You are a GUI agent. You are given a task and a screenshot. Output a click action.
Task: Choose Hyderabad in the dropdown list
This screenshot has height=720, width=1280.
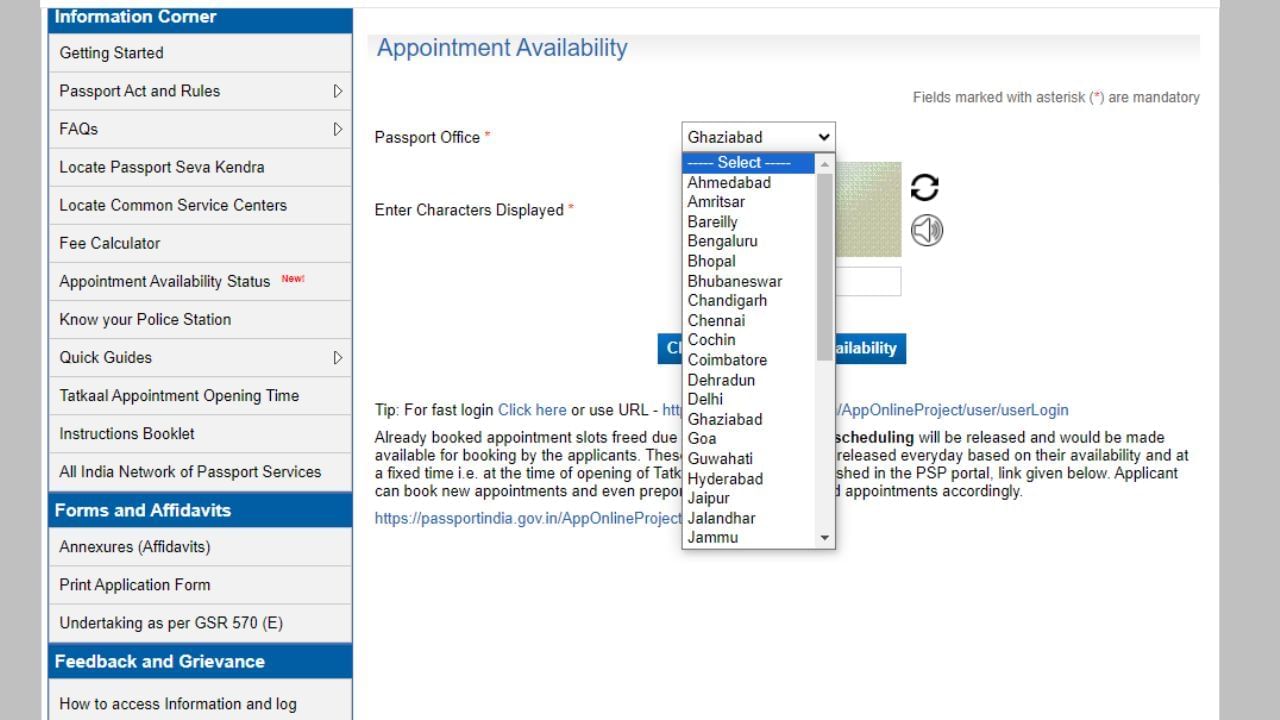(x=725, y=478)
